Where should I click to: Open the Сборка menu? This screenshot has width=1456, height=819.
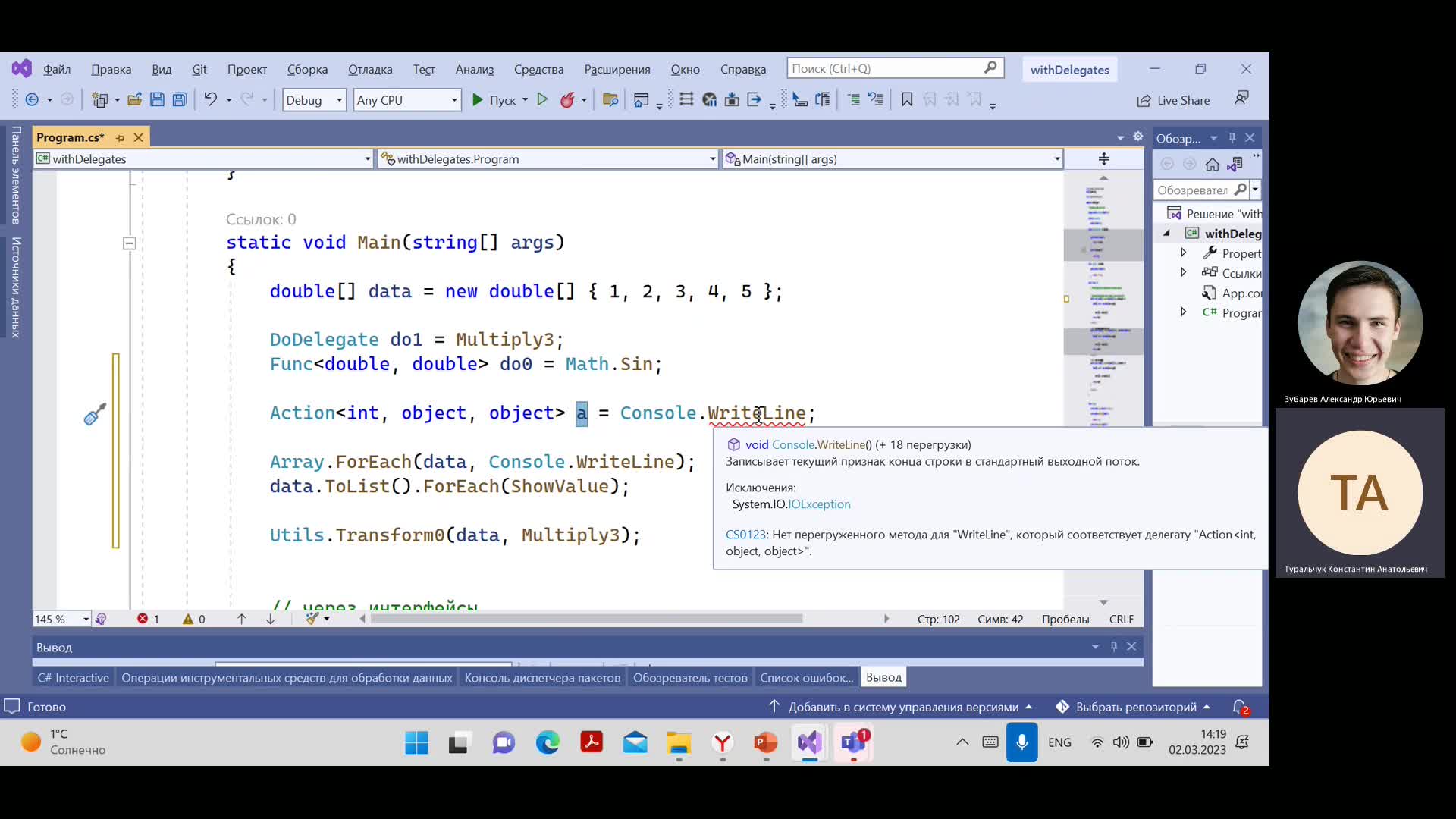[x=307, y=69]
